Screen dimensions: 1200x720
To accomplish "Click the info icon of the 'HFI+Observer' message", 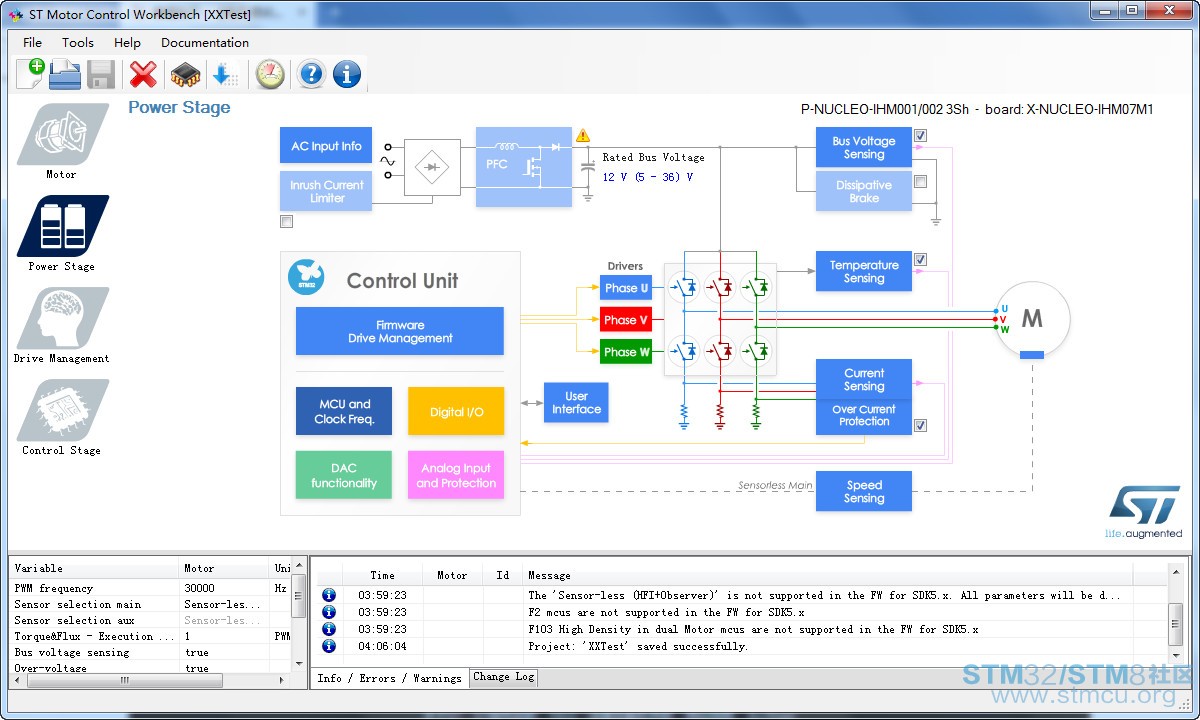I will [328, 595].
